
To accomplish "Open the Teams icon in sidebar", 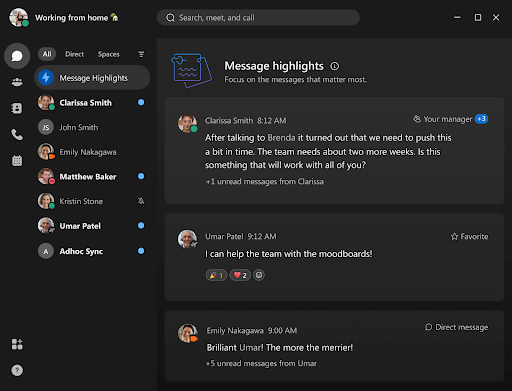I will [x=17, y=82].
